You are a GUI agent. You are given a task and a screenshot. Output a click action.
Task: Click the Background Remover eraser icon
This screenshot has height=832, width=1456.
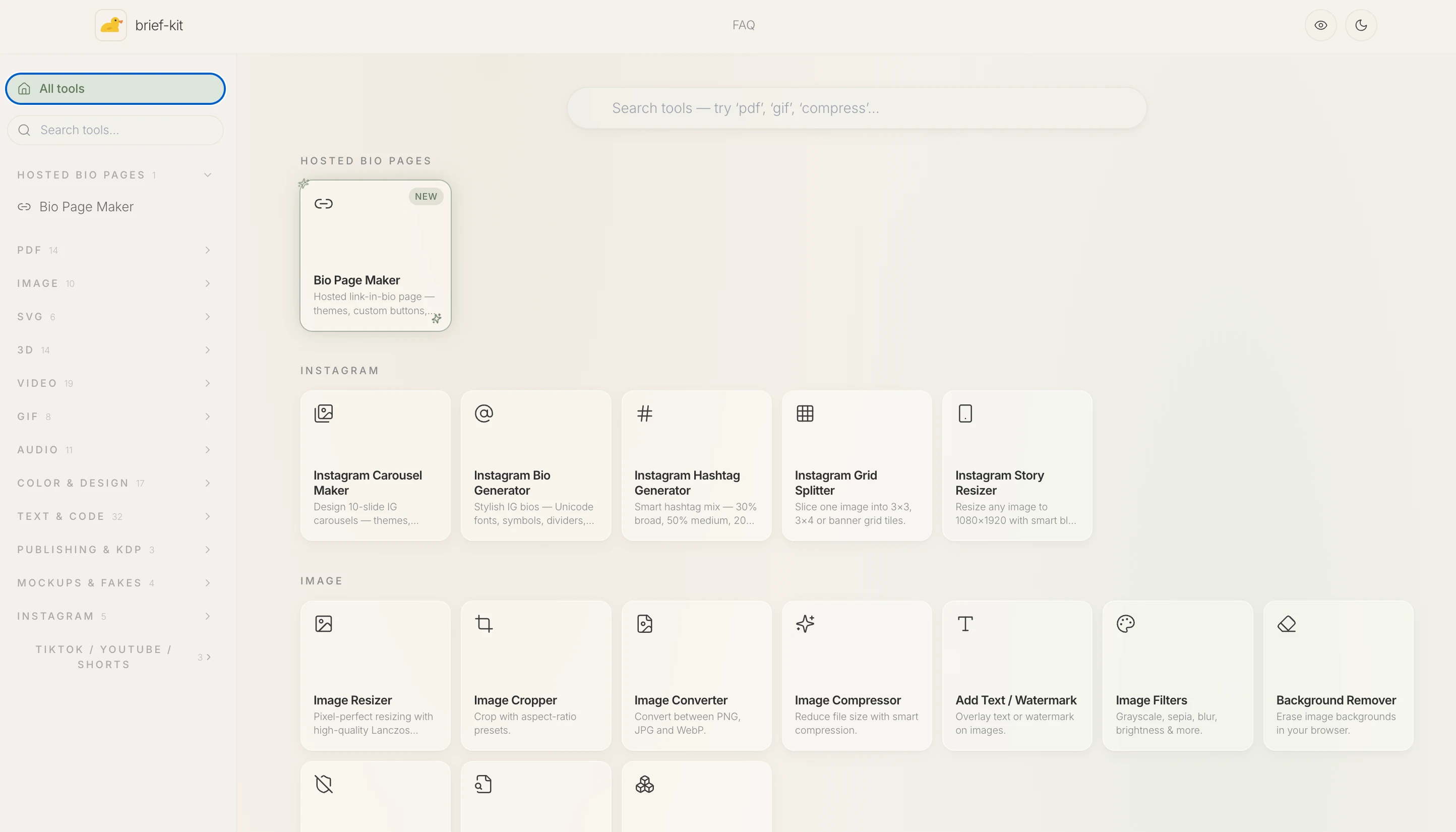1287,623
